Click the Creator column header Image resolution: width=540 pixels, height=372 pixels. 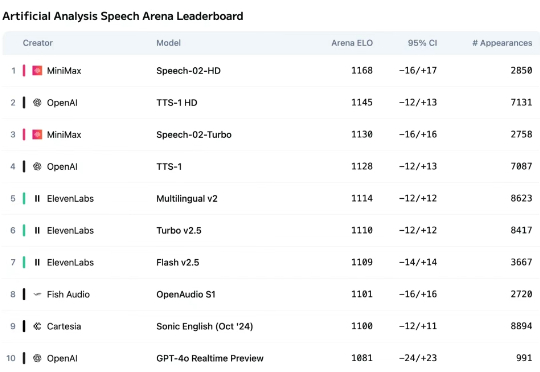38,43
